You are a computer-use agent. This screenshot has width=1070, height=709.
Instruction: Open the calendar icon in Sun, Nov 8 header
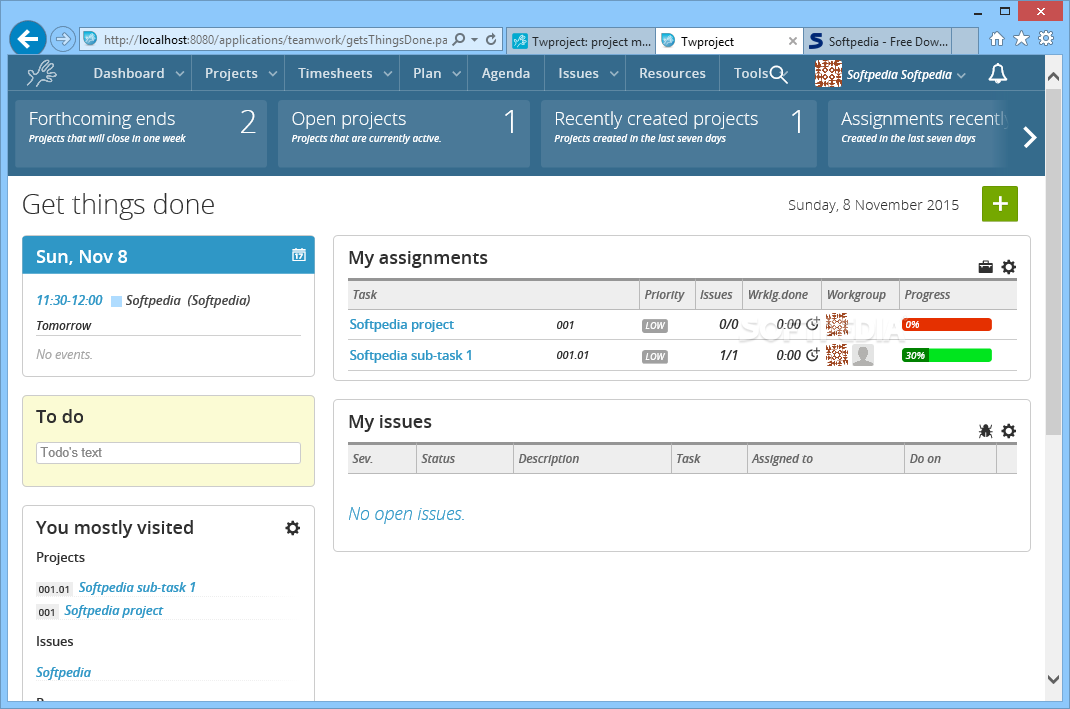[x=299, y=255]
